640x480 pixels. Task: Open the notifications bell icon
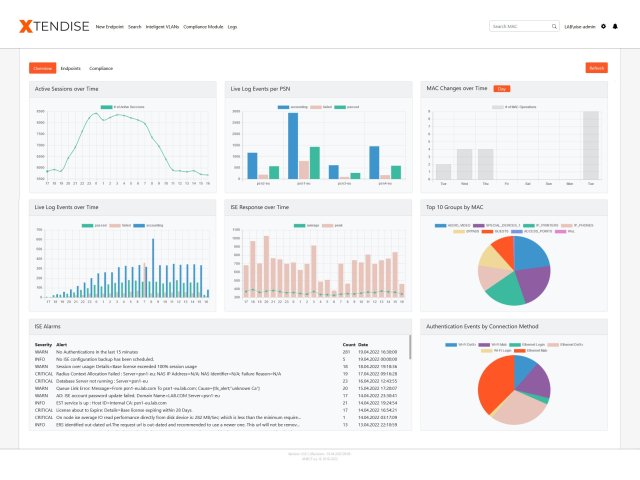(x=615, y=26)
